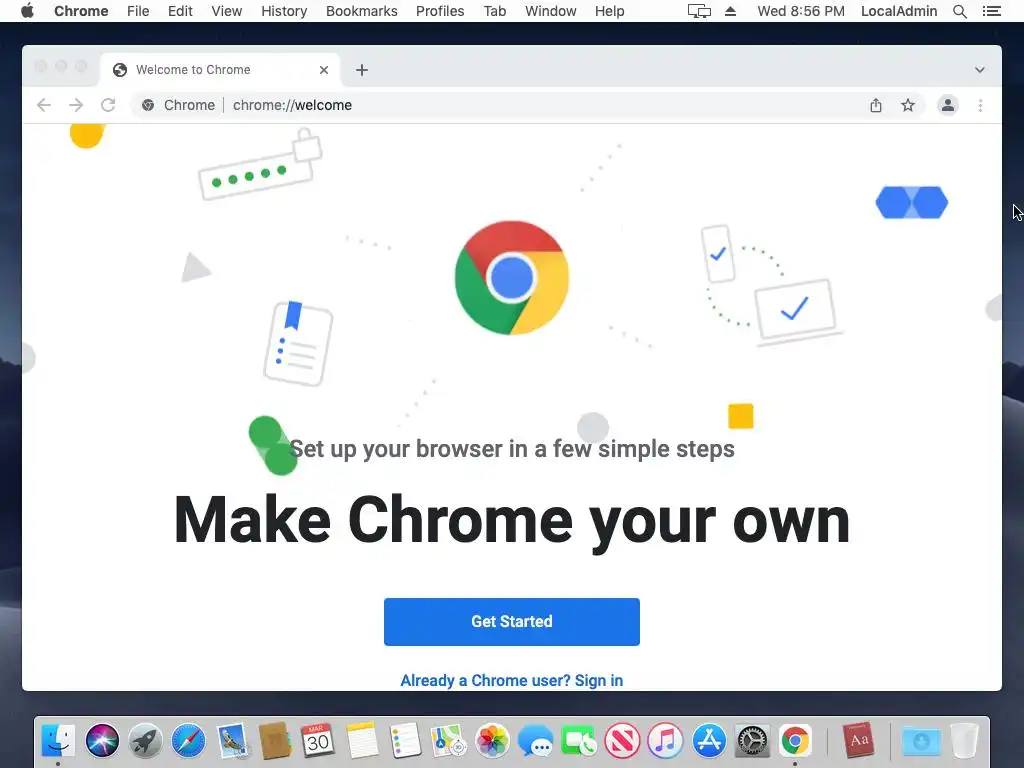This screenshot has height=768, width=1024.
Task: Open Downloads folder in Dock
Action: [921, 741]
